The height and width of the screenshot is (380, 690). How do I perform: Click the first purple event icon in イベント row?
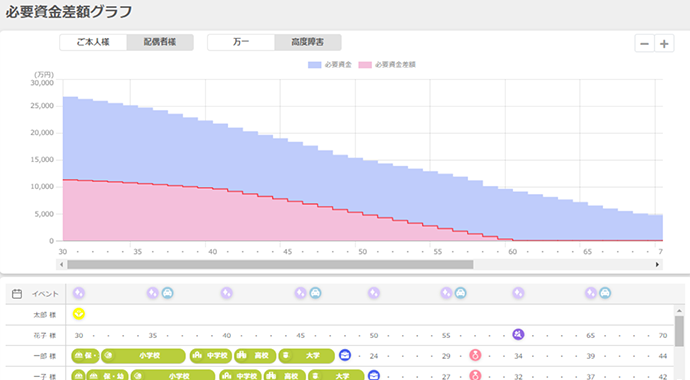tap(79, 293)
